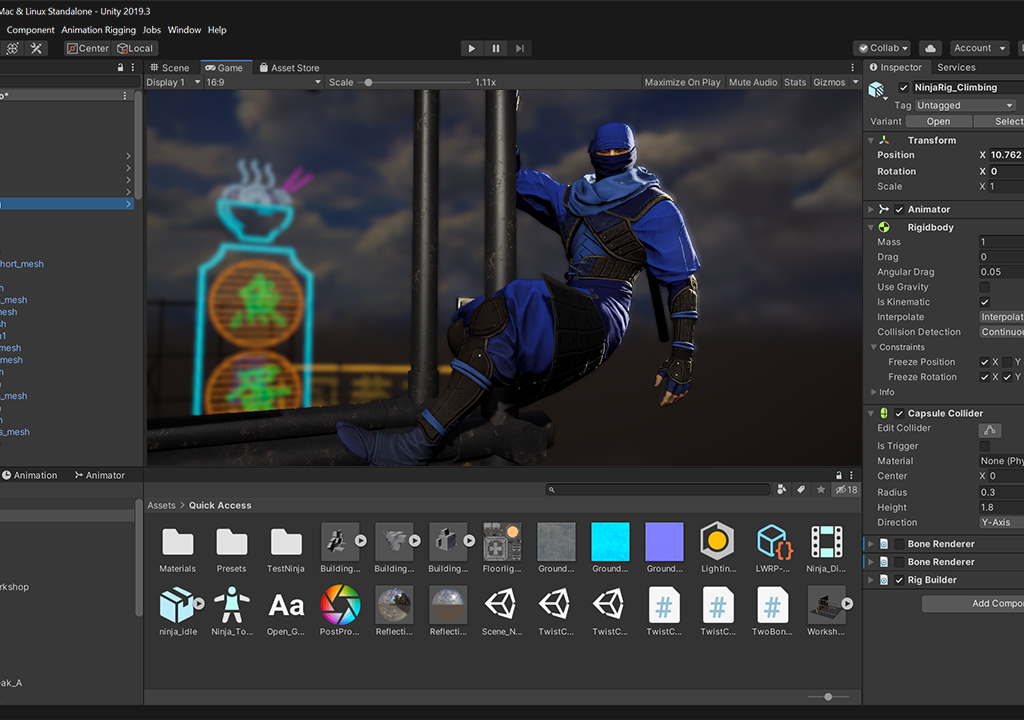Switch to the Asset Store tab
The height and width of the screenshot is (720, 1024).
click(289, 68)
